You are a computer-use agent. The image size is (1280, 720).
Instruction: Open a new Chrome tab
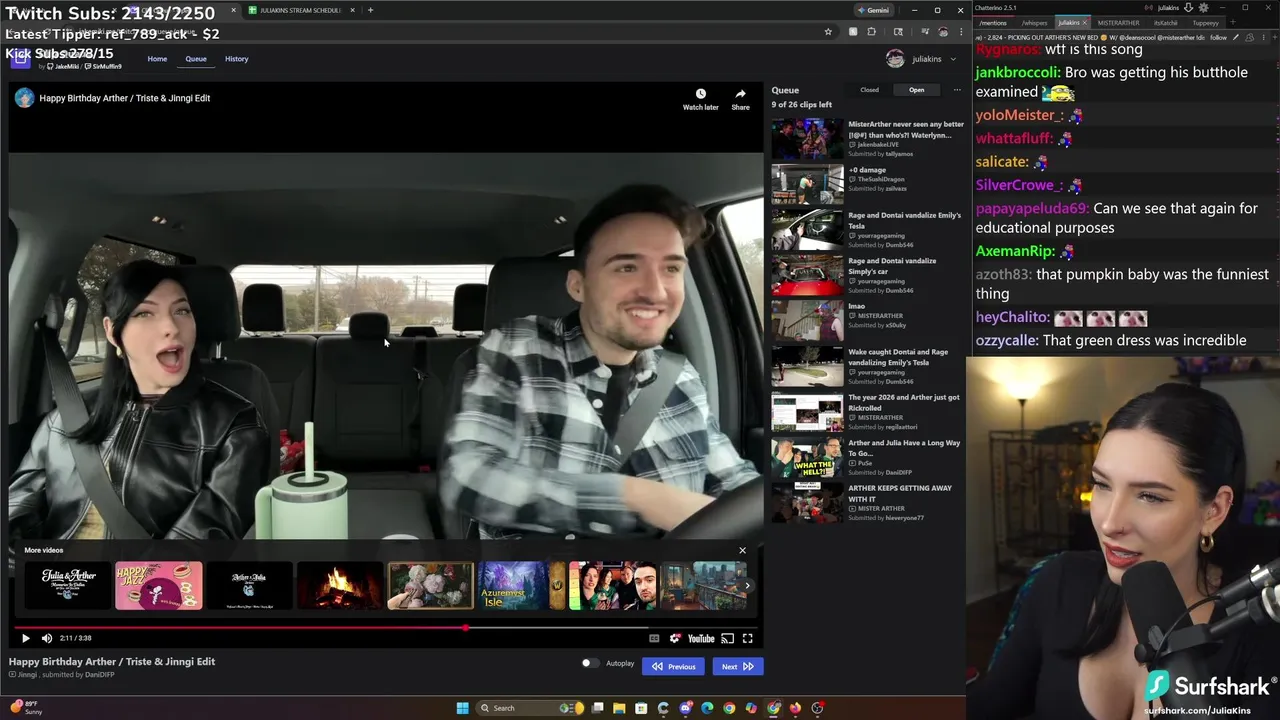click(x=370, y=10)
